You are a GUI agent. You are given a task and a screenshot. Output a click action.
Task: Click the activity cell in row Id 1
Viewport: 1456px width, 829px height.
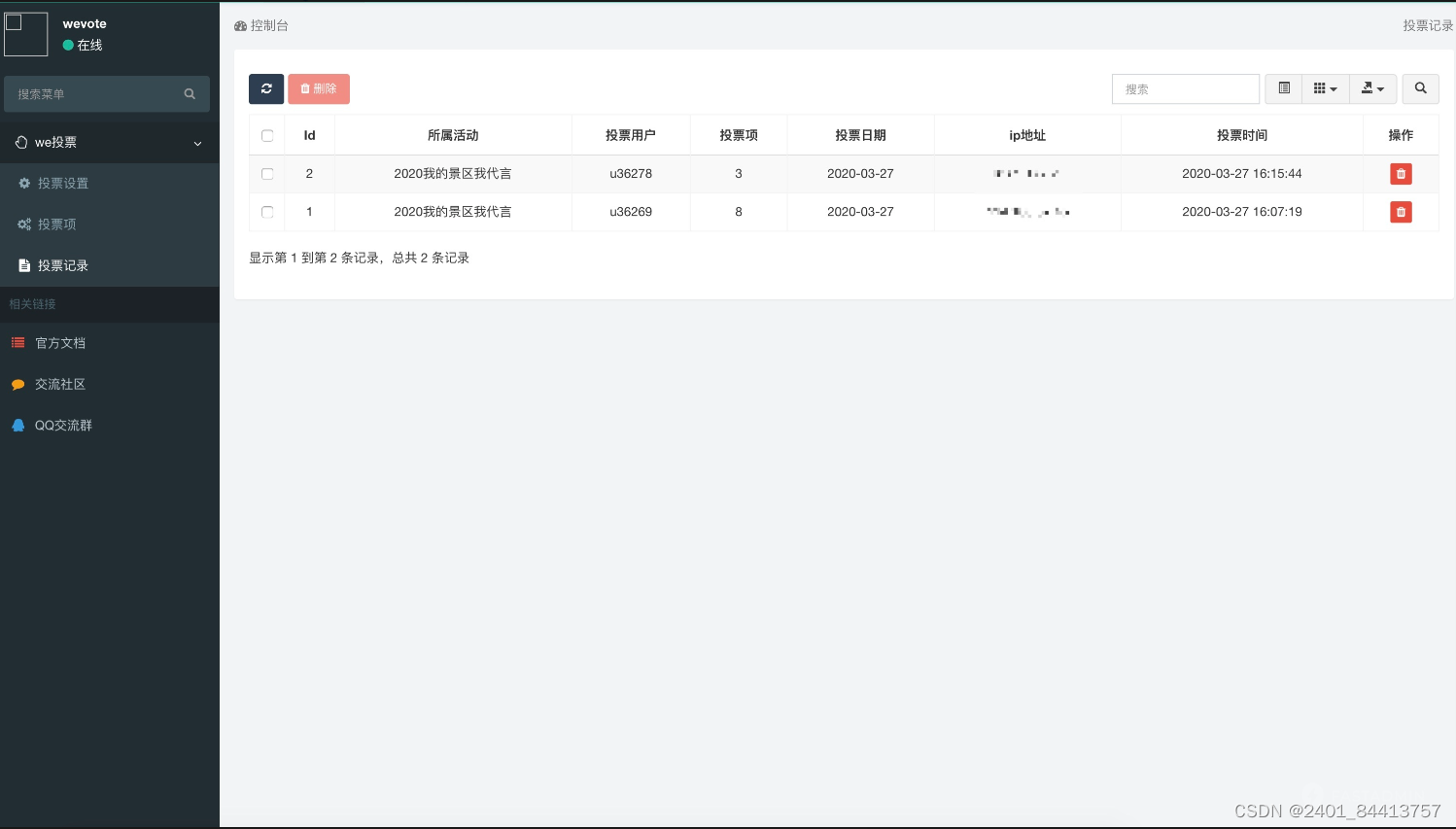coord(453,212)
